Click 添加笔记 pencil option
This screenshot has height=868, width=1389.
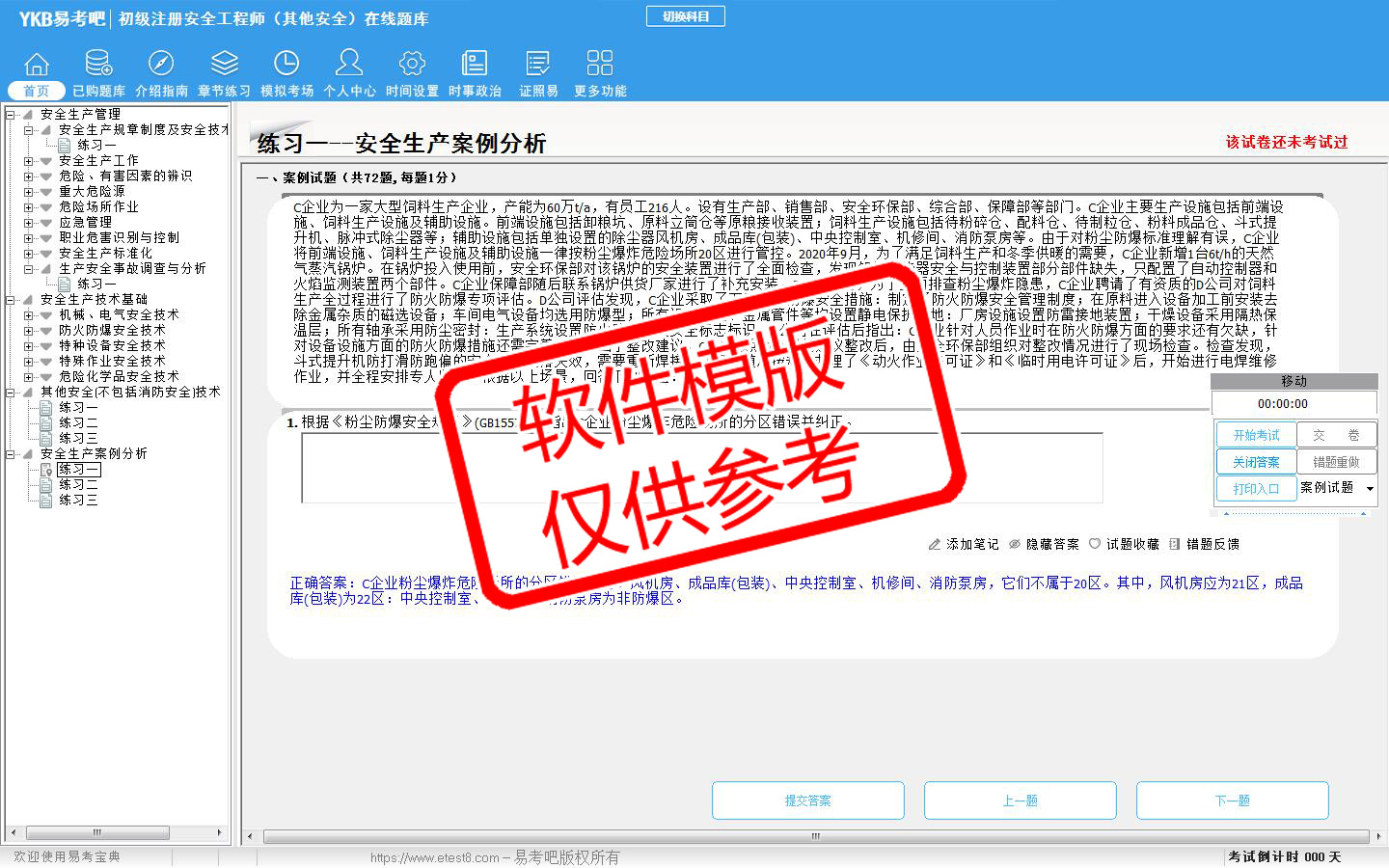[x=935, y=544]
